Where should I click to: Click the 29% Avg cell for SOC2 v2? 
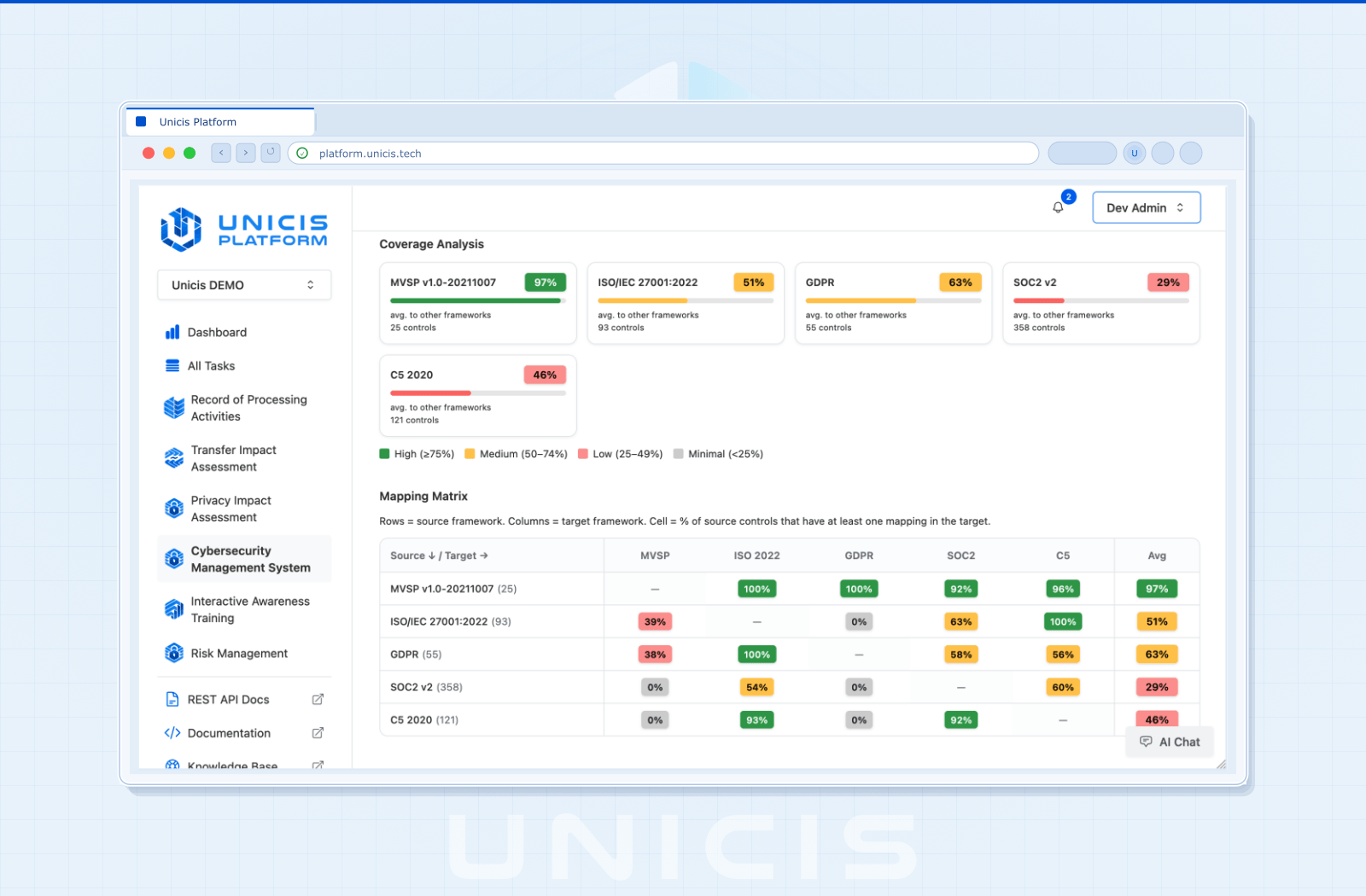[x=1157, y=687]
